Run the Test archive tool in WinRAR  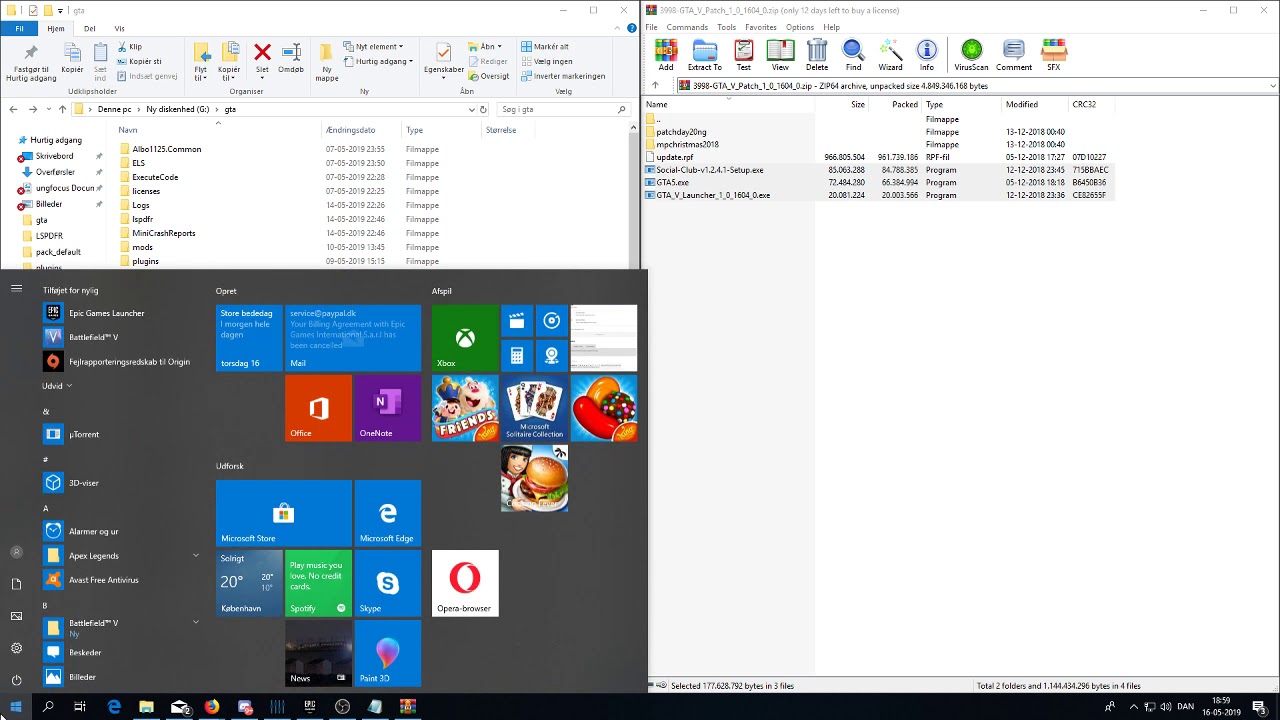pos(743,55)
